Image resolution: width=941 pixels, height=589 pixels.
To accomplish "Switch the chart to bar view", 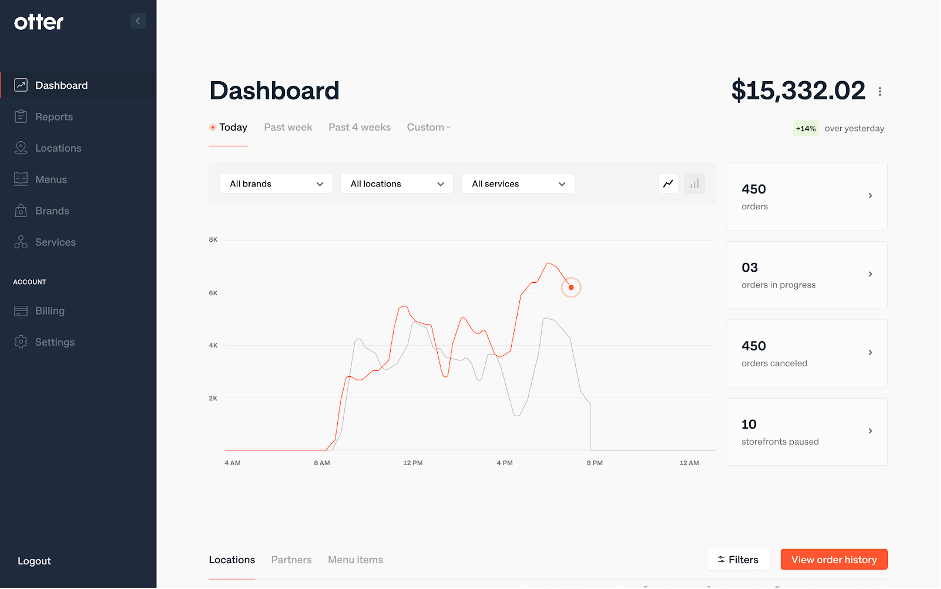I will [x=694, y=183].
